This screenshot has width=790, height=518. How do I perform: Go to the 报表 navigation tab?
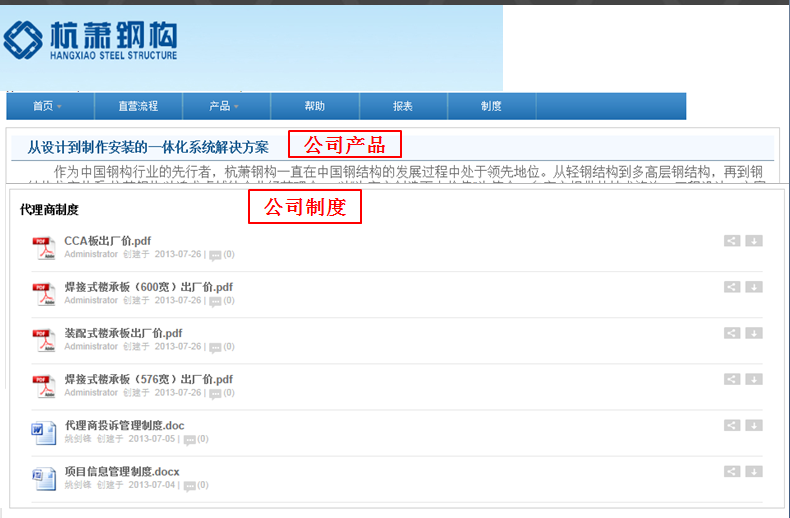(x=403, y=106)
